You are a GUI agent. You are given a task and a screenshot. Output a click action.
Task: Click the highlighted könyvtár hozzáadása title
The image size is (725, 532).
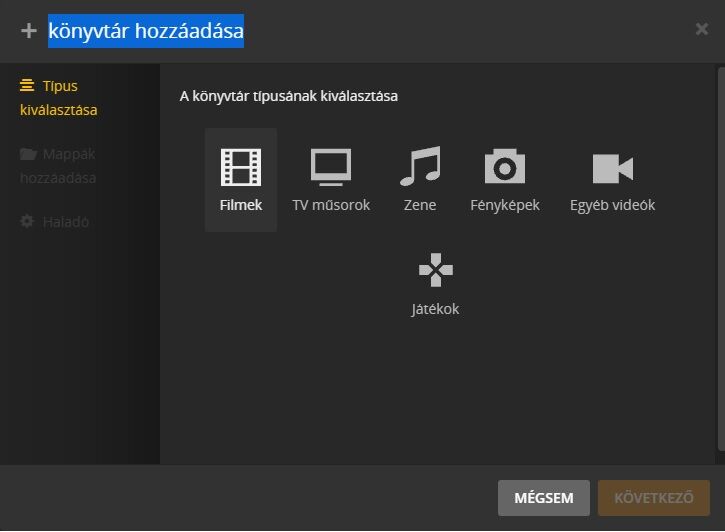click(x=146, y=31)
